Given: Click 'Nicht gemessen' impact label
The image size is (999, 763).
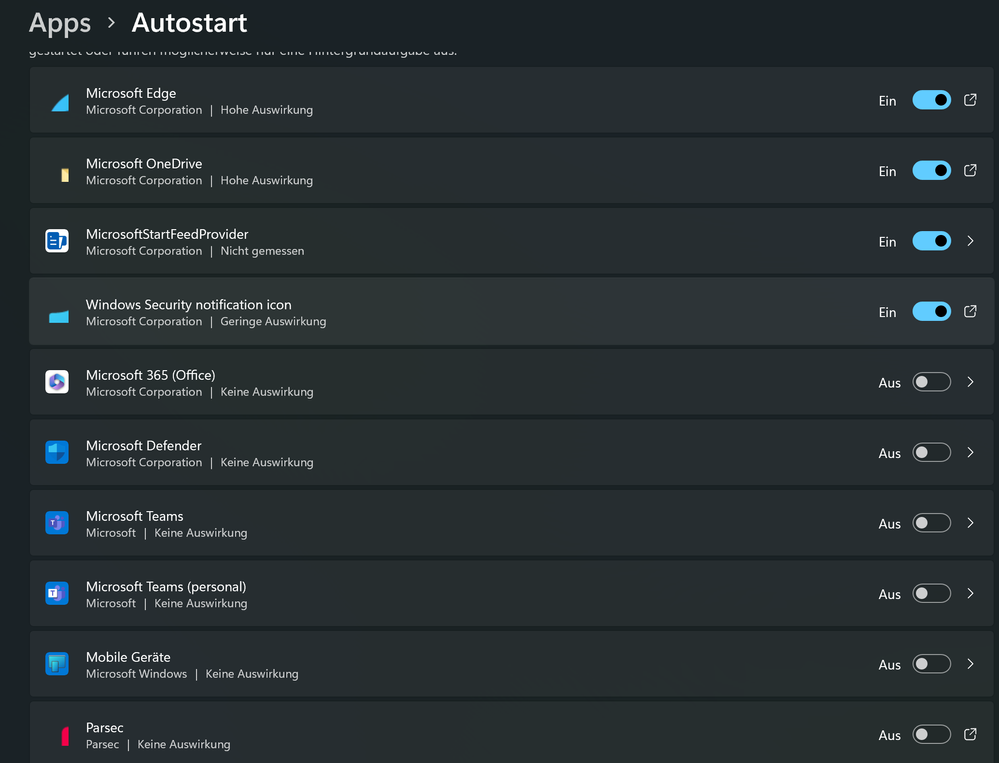Looking at the screenshot, I should pyautogui.click(x=262, y=251).
